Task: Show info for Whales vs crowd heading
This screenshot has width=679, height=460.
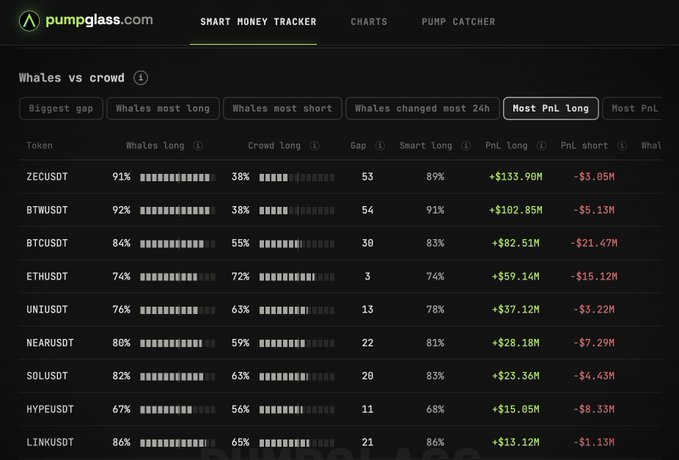Action: [x=140, y=78]
